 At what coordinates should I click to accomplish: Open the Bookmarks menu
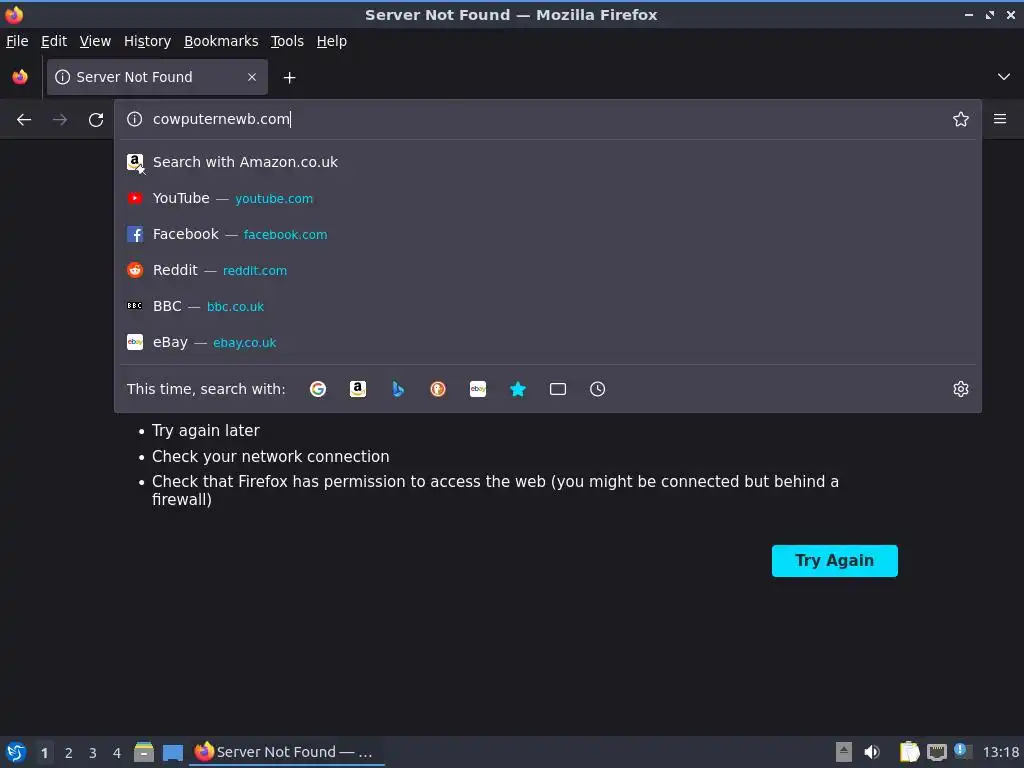point(221,41)
